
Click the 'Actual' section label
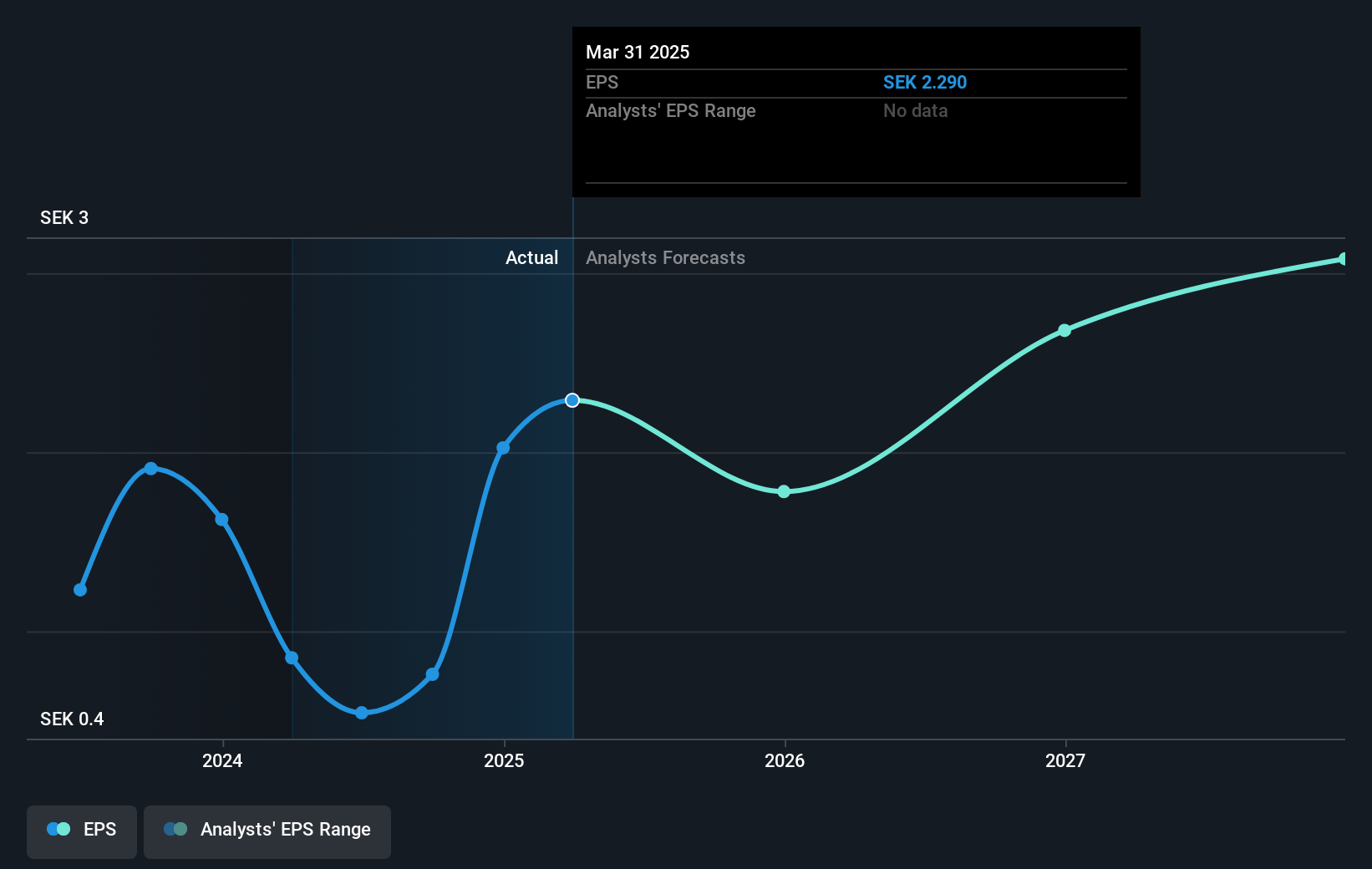531,258
